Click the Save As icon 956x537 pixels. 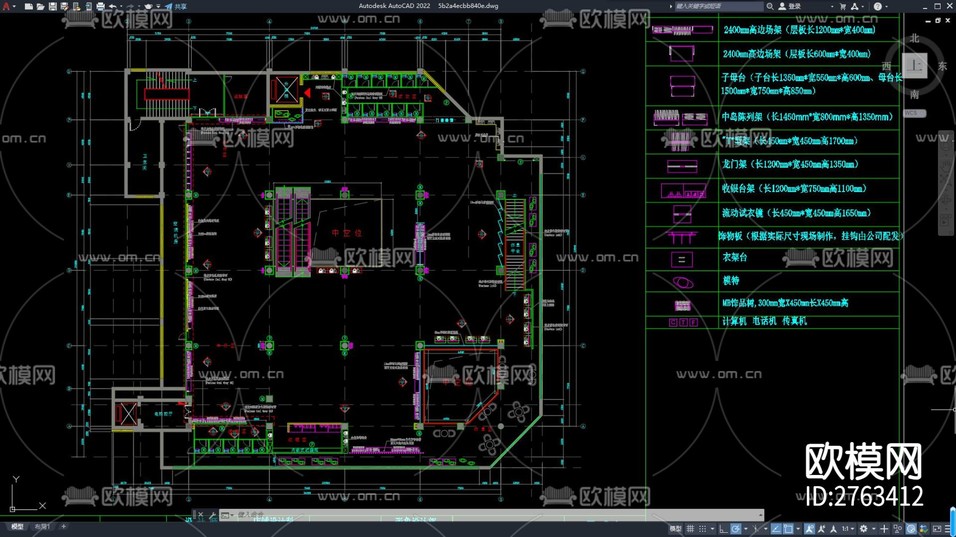64,6
